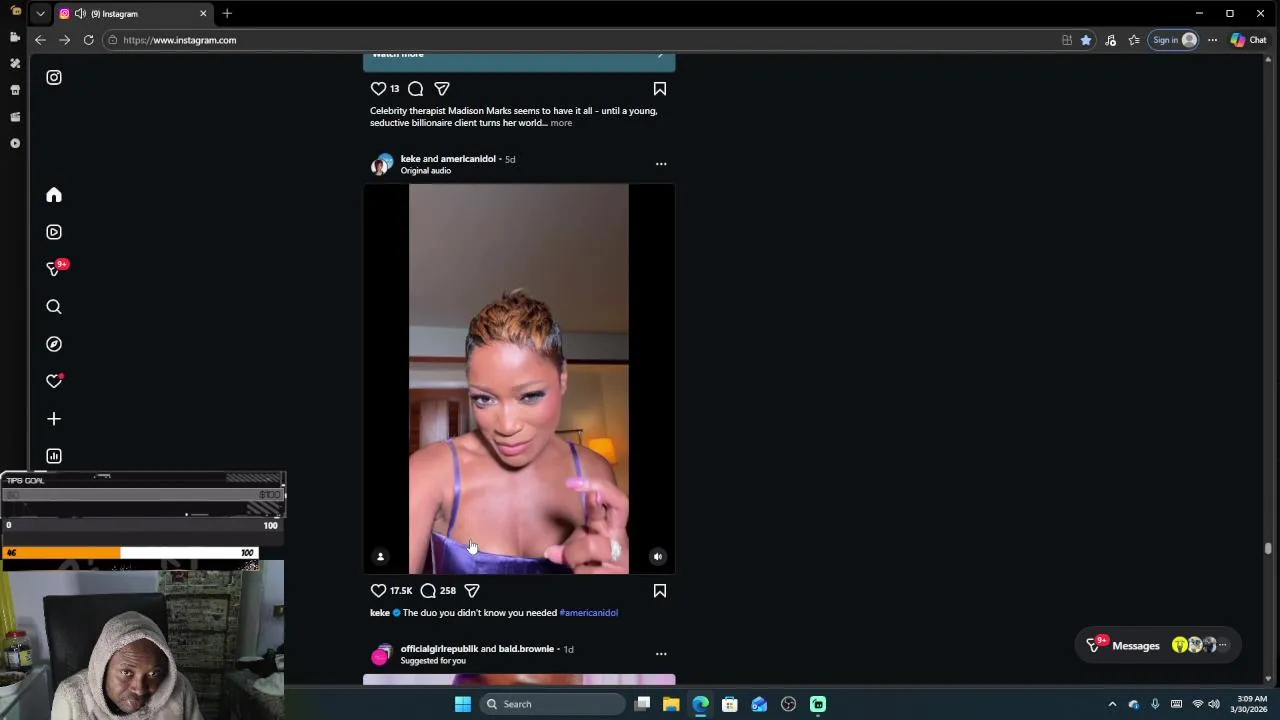Image resolution: width=1280 pixels, height=720 pixels.
Task: Bookmark the Madison Marks post
Action: [660, 89]
